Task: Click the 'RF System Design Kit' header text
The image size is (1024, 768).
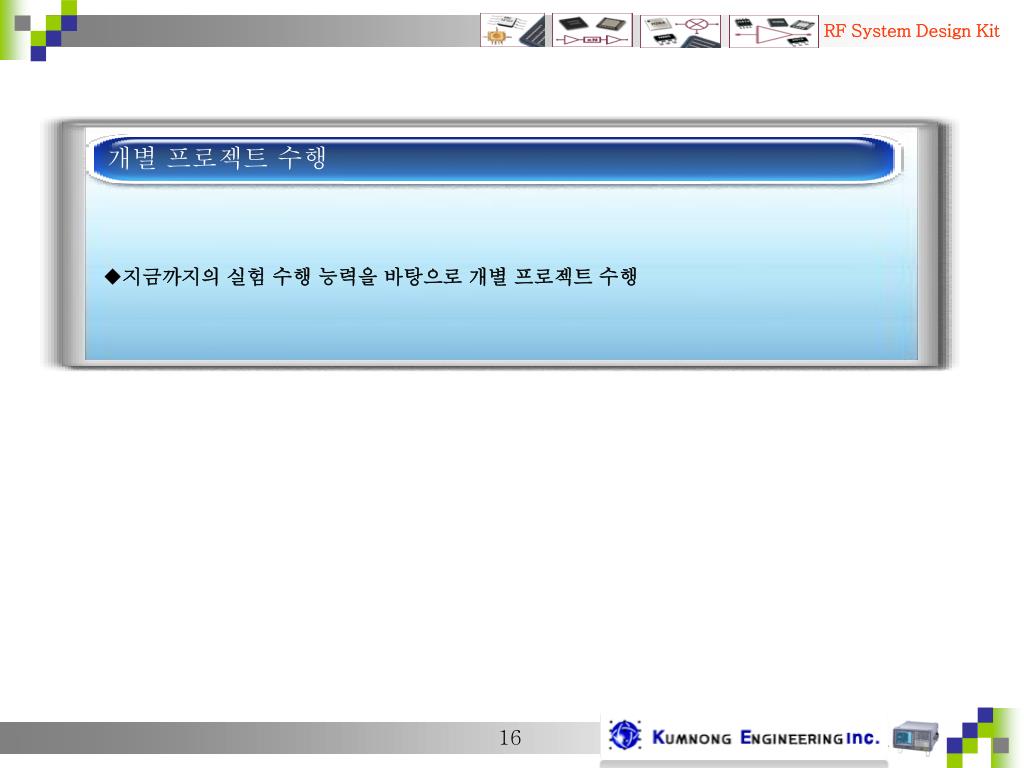Action: click(x=912, y=31)
